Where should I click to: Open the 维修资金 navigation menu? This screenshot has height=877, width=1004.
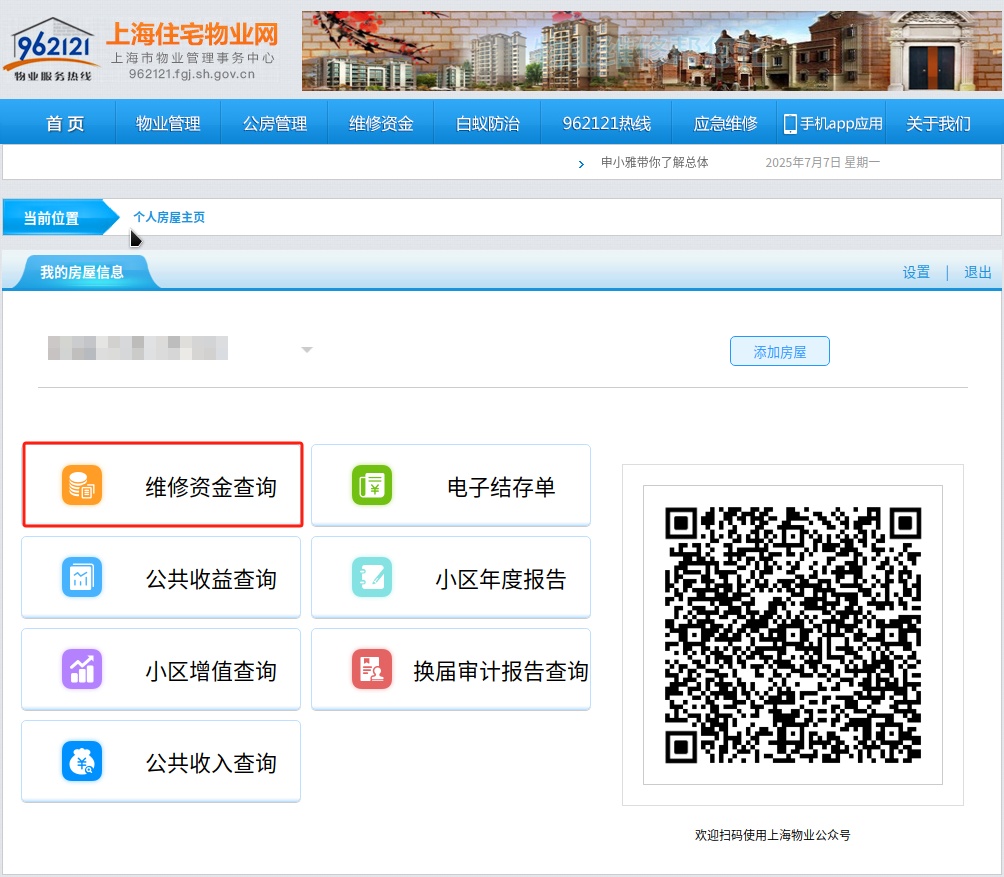[381, 124]
